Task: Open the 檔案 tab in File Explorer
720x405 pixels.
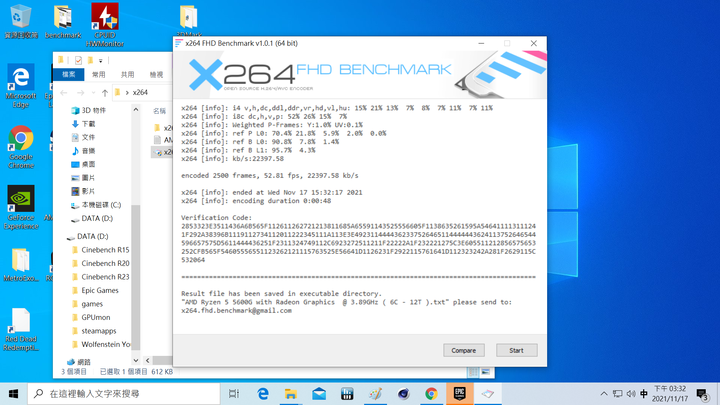Action: click(x=69, y=74)
